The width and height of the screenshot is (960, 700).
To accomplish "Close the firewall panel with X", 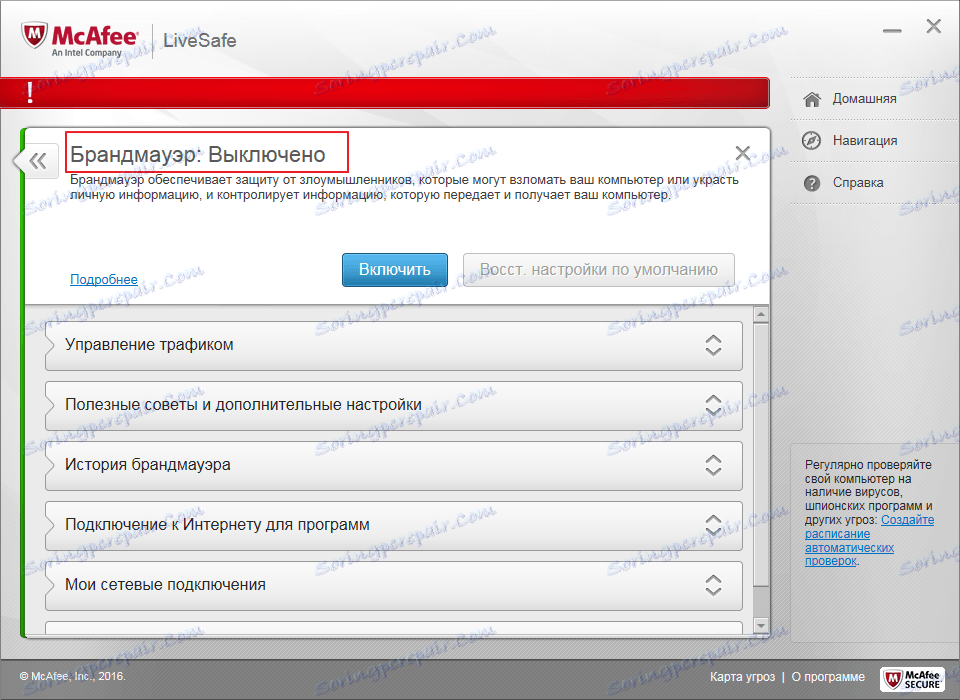I will [x=743, y=153].
